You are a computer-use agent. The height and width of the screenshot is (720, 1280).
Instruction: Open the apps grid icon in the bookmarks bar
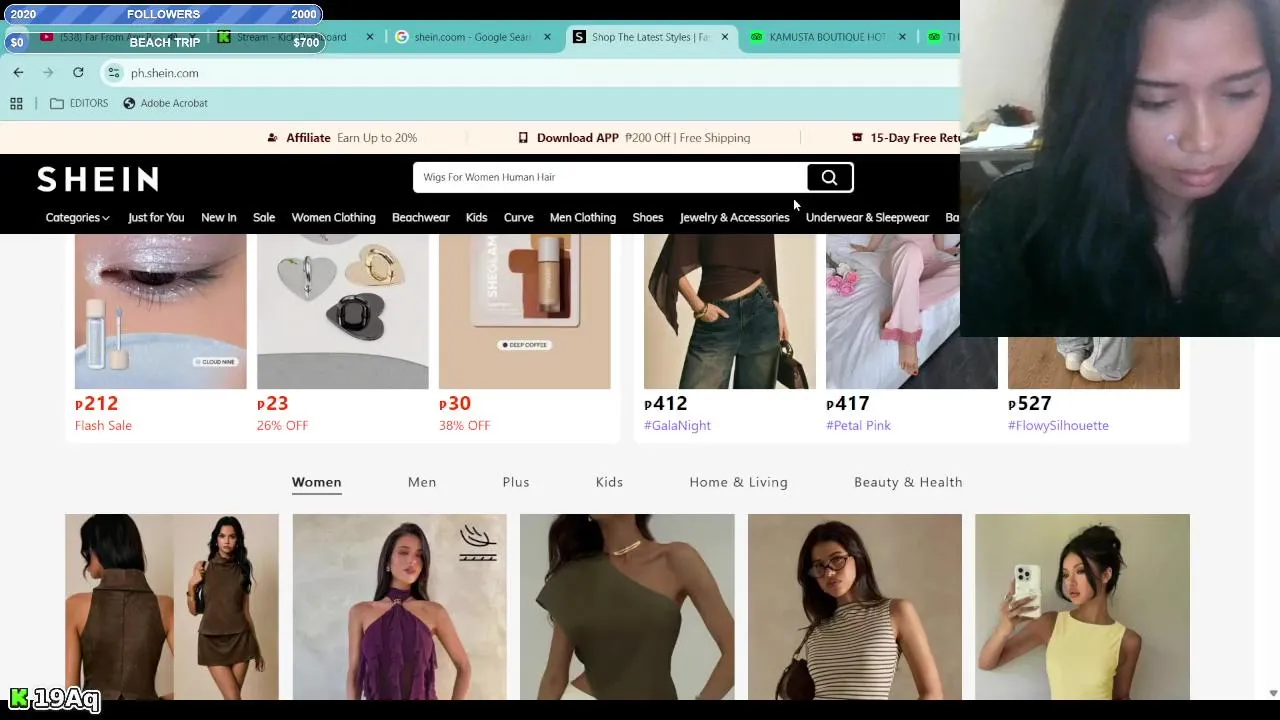pos(16,103)
